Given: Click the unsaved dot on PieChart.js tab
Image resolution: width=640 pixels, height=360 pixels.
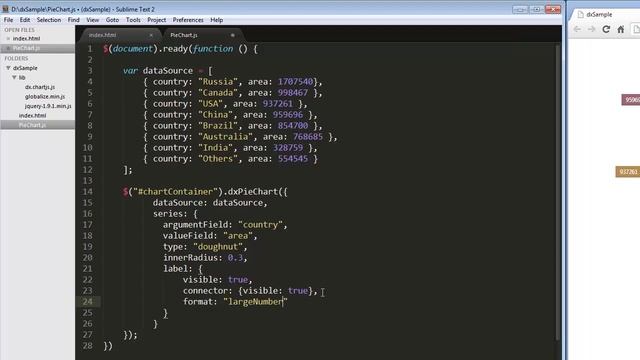Looking at the screenshot, I should (x=233, y=35).
